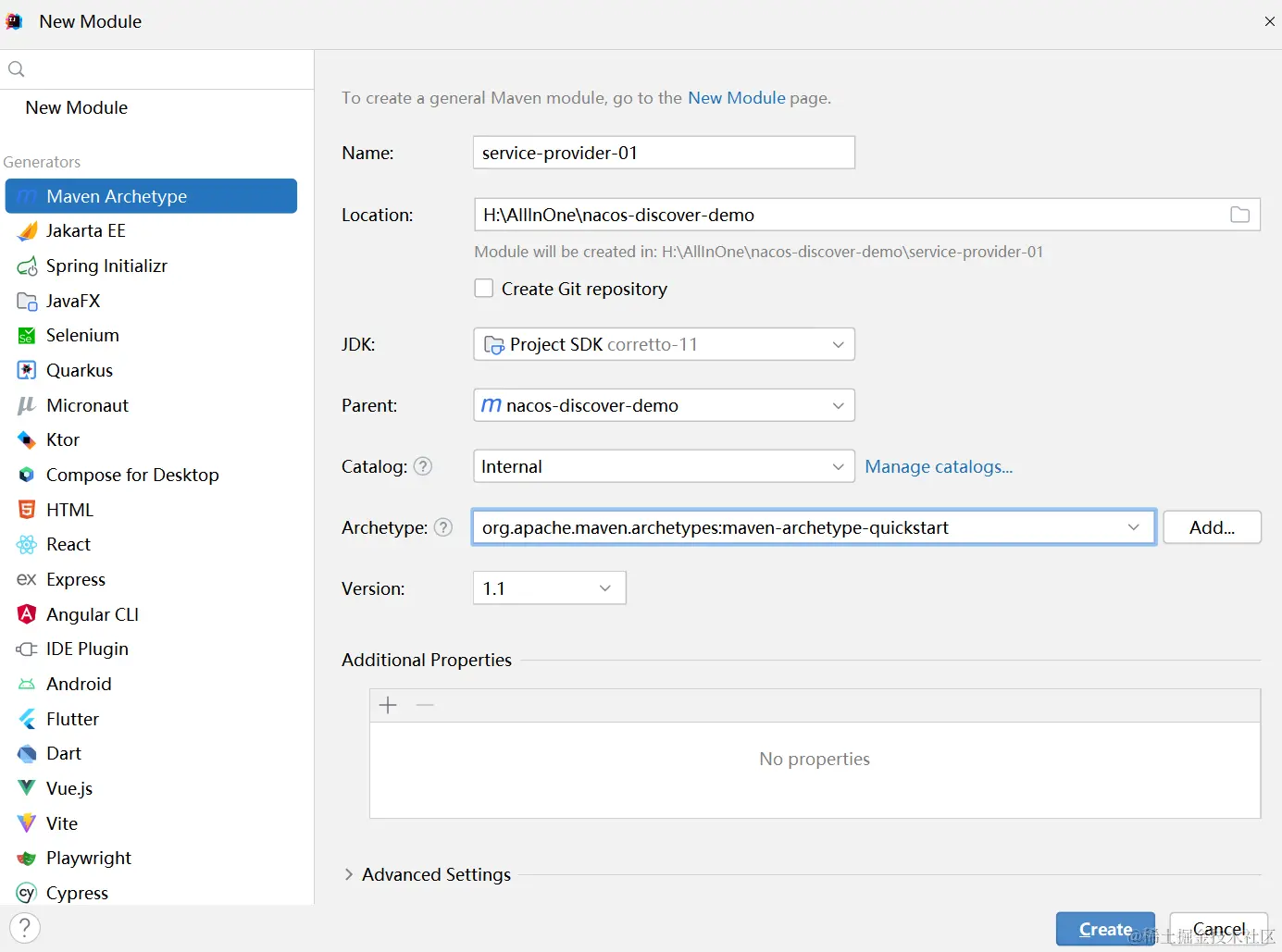The width and height of the screenshot is (1282, 952).
Task: Expand Advanced Settings section
Action: tap(349, 874)
